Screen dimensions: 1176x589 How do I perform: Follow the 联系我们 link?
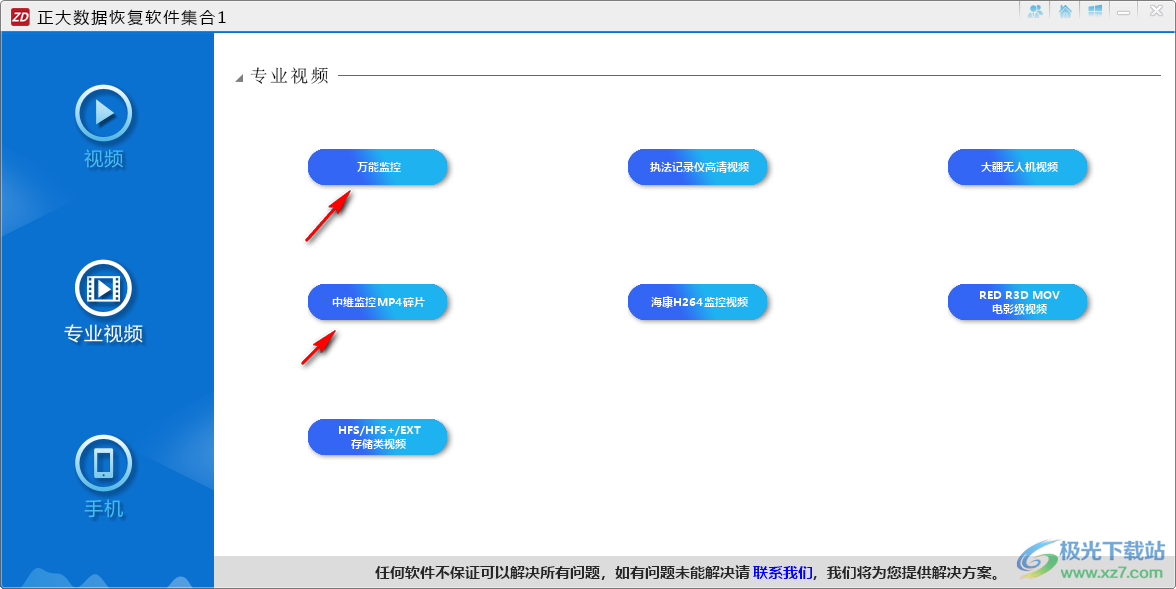[x=782, y=573]
